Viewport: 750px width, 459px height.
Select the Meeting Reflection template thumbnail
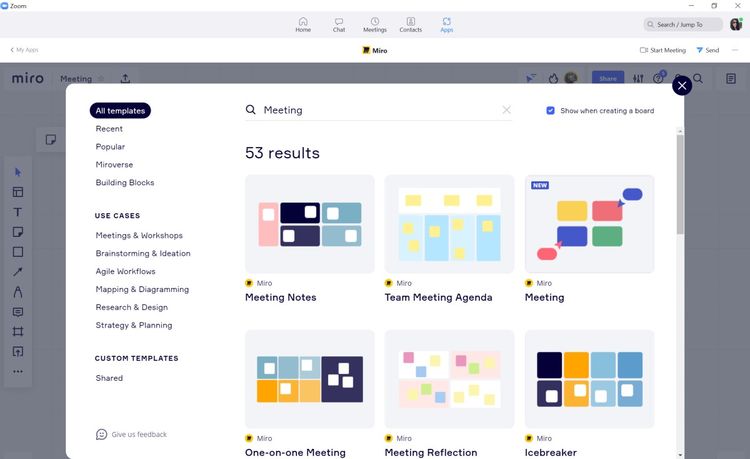click(449, 379)
